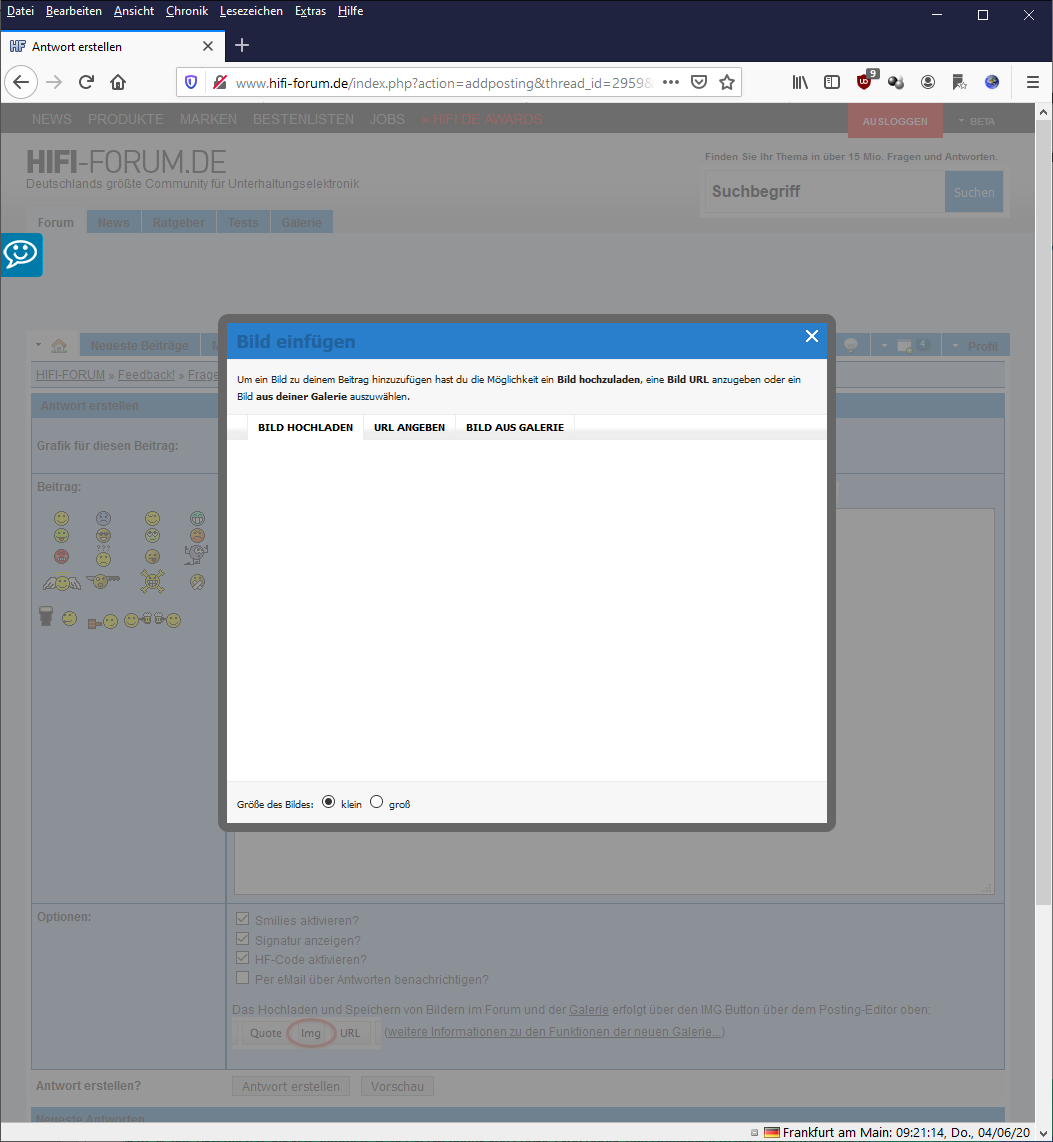Insert the skull crossbones smiley
Screen dimensions: 1053x1142
coord(152,581)
